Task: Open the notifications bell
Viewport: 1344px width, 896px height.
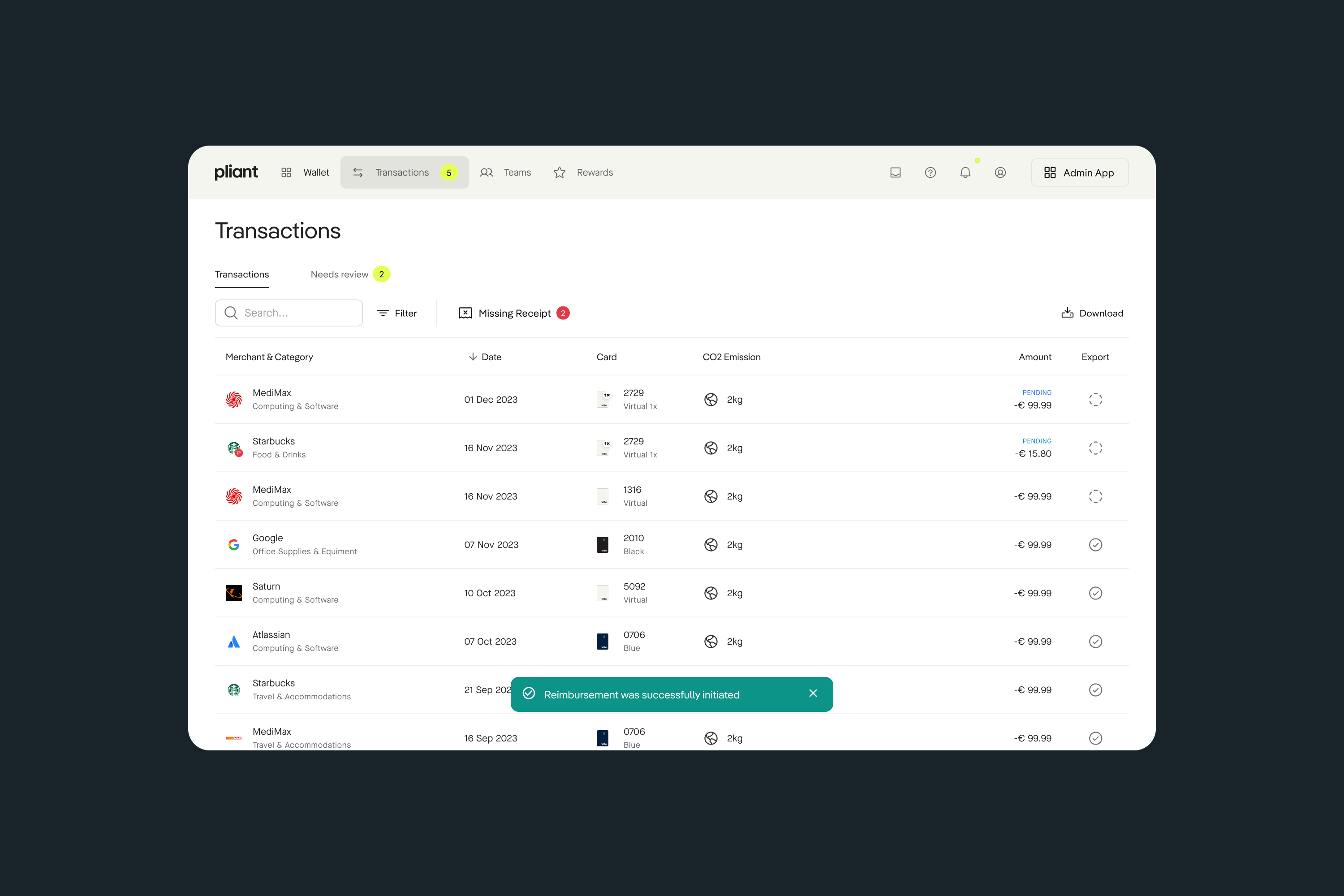Action: pos(965,172)
